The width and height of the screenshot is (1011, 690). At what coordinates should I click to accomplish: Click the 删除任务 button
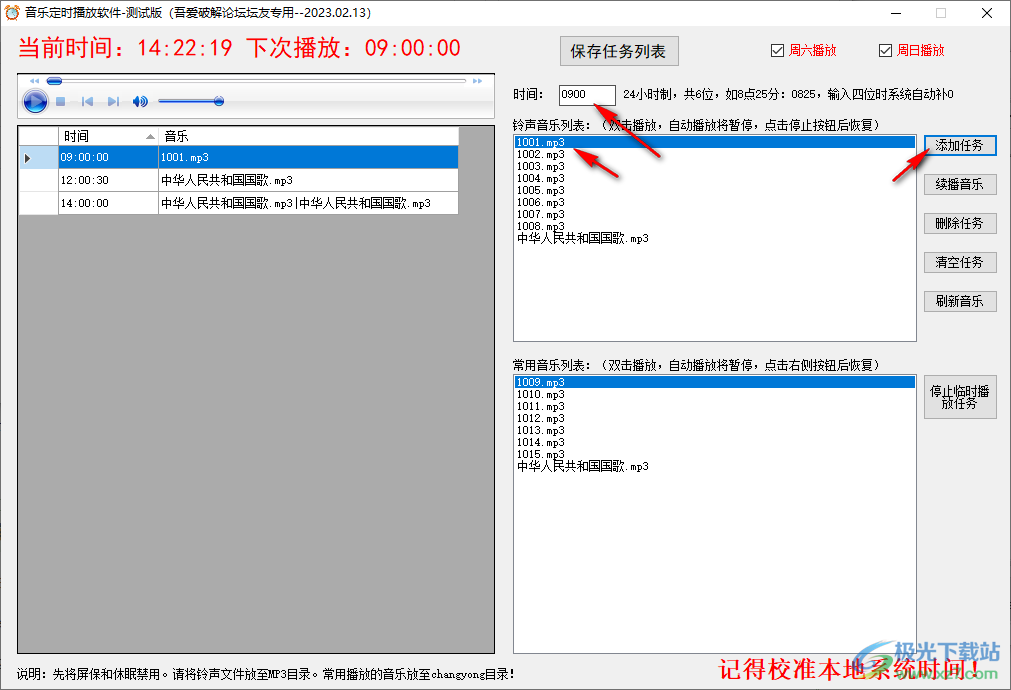click(x=960, y=223)
